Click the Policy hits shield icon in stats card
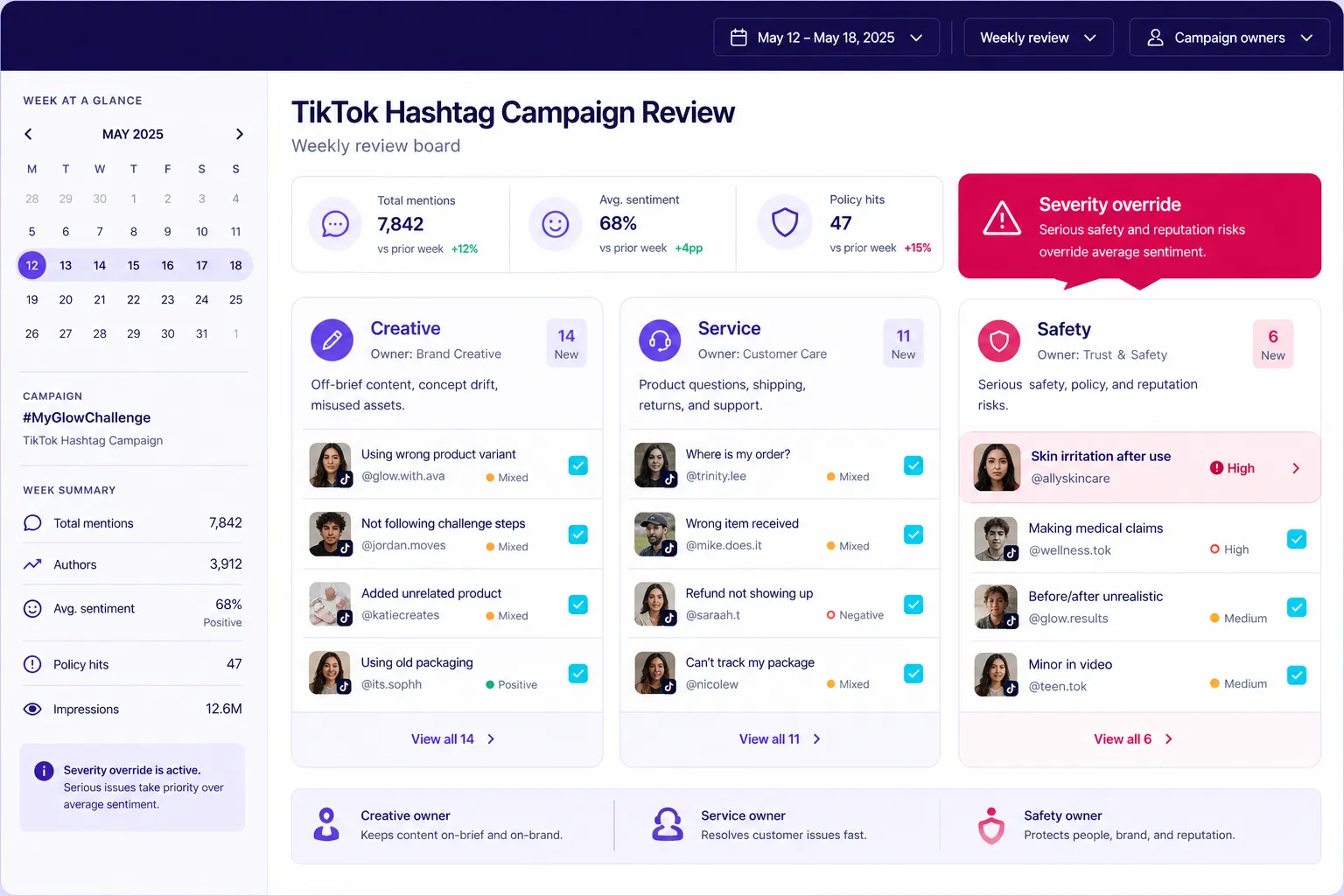1344x896 pixels. pyautogui.click(x=785, y=222)
